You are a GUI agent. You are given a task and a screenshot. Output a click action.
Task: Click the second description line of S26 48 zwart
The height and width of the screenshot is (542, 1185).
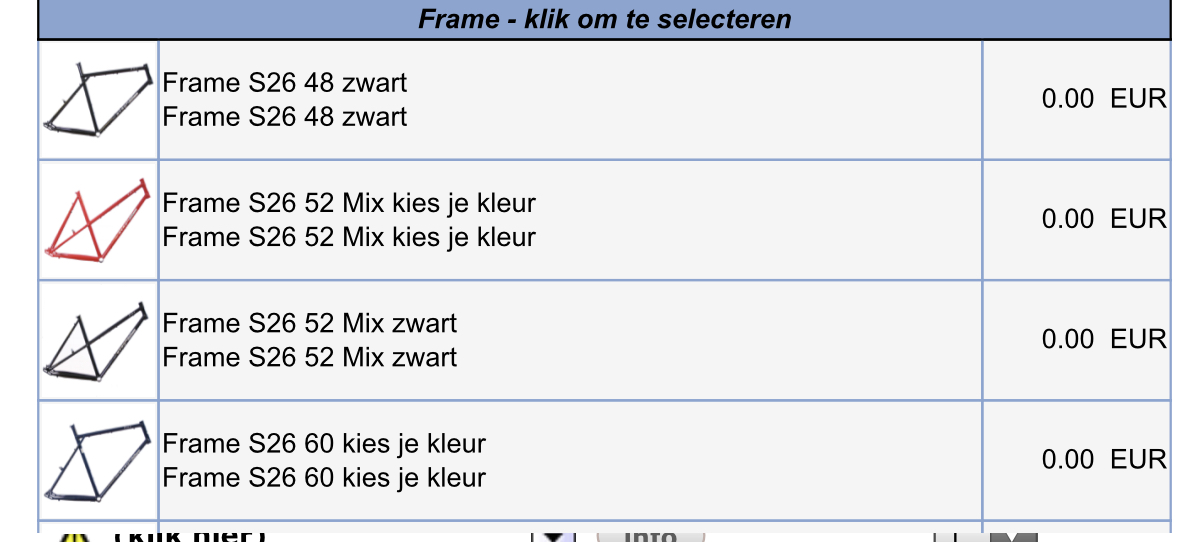(285, 117)
